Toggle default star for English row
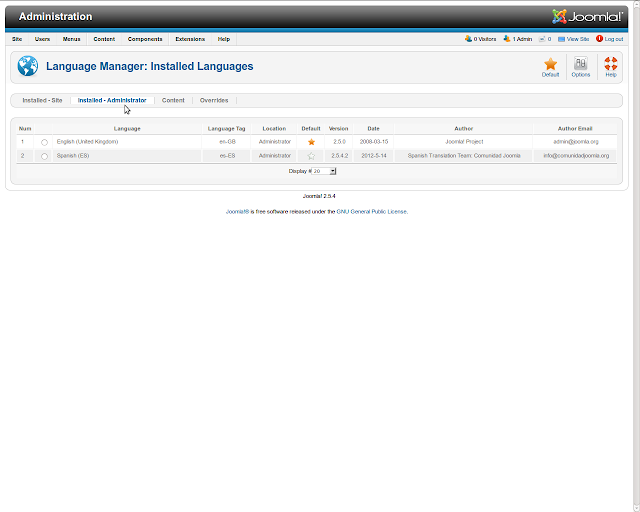This screenshot has height=512, width=640. click(x=311, y=142)
